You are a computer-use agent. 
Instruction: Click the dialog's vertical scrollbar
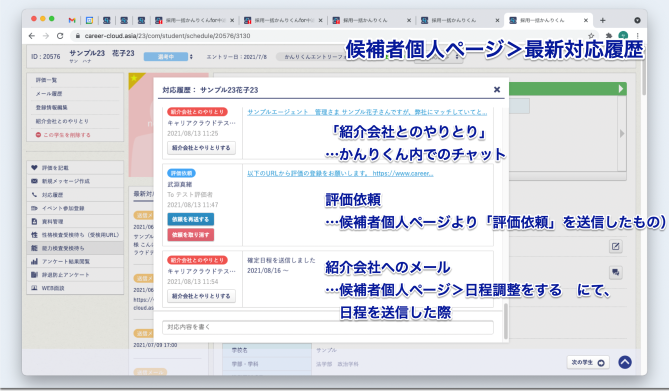point(506,321)
